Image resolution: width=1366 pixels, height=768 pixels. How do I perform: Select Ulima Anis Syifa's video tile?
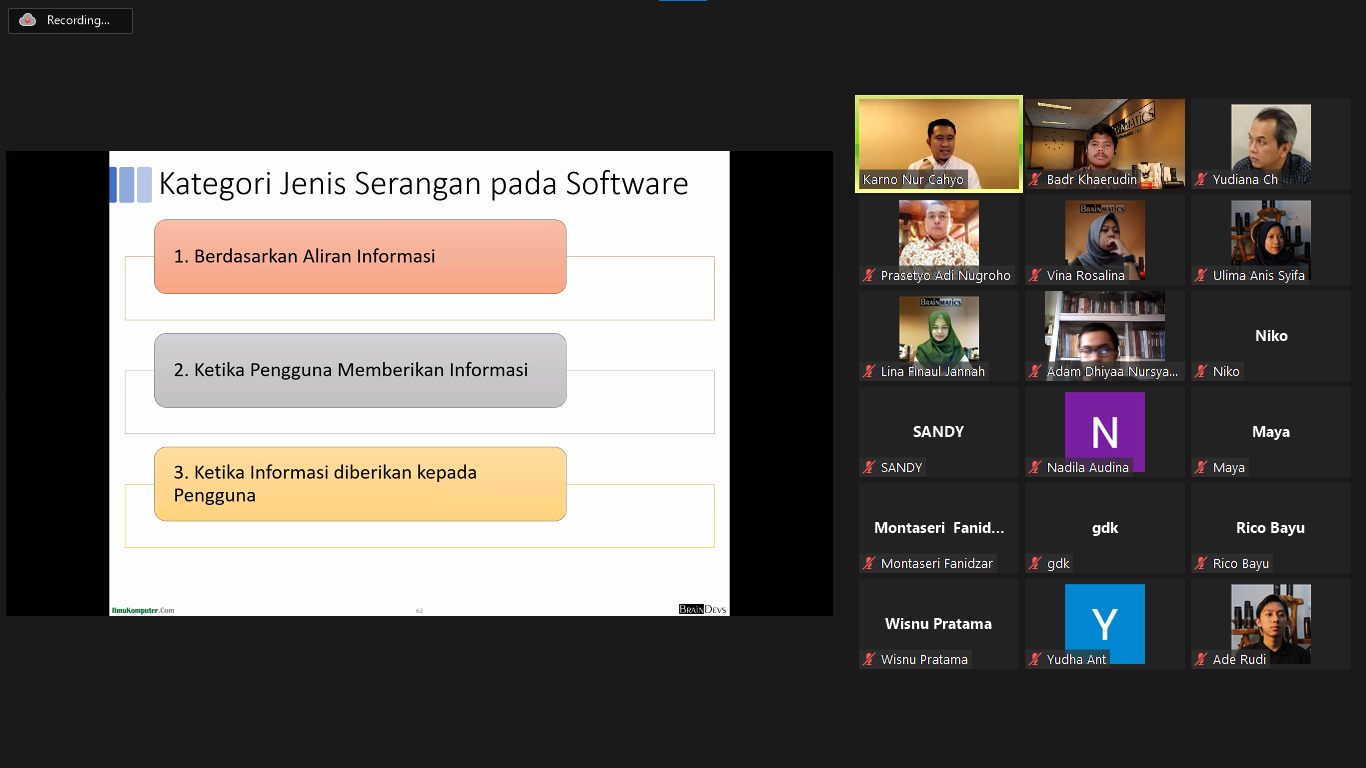tap(1270, 234)
